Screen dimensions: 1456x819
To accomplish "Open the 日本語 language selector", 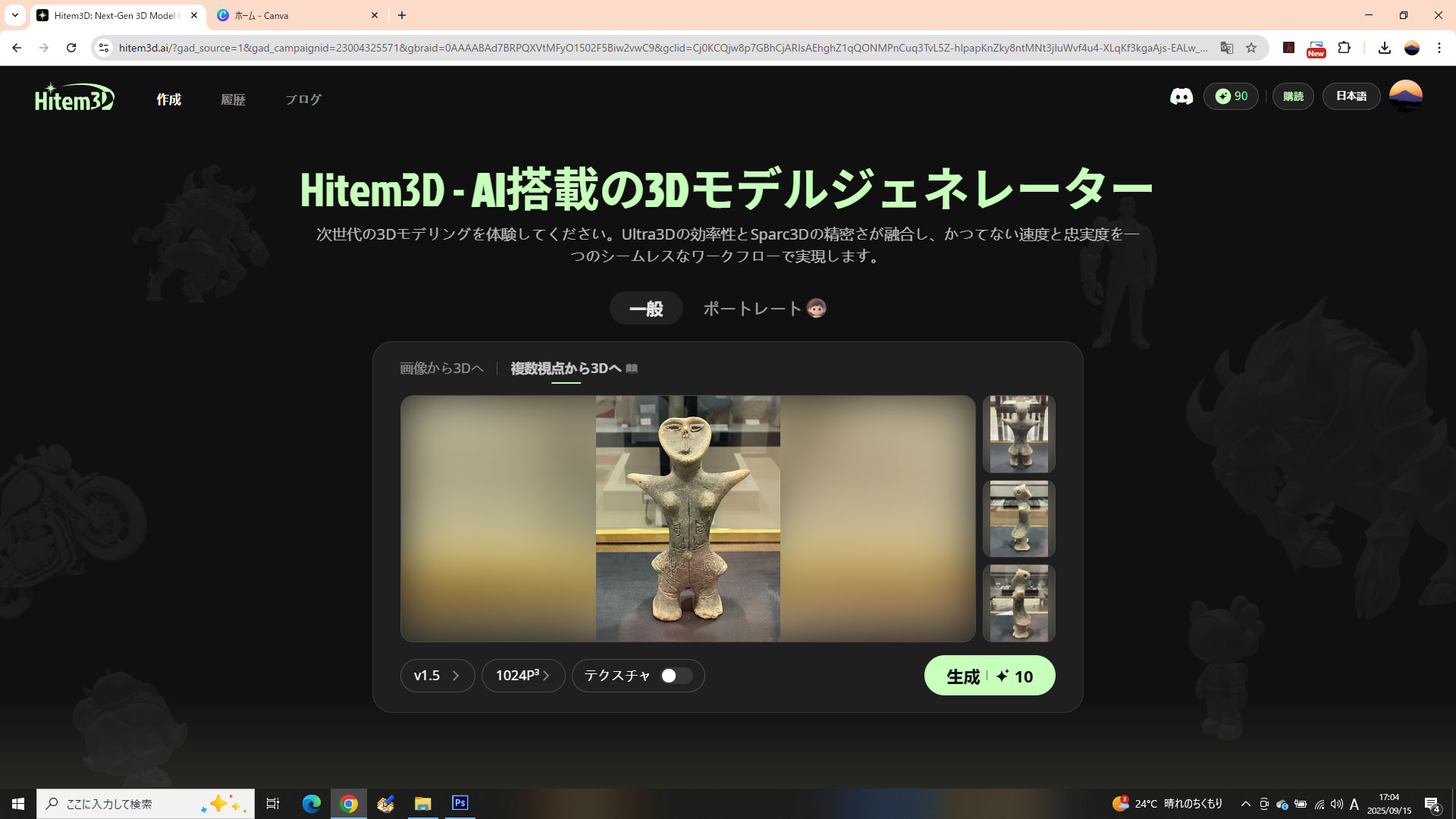I will coord(1351,96).
